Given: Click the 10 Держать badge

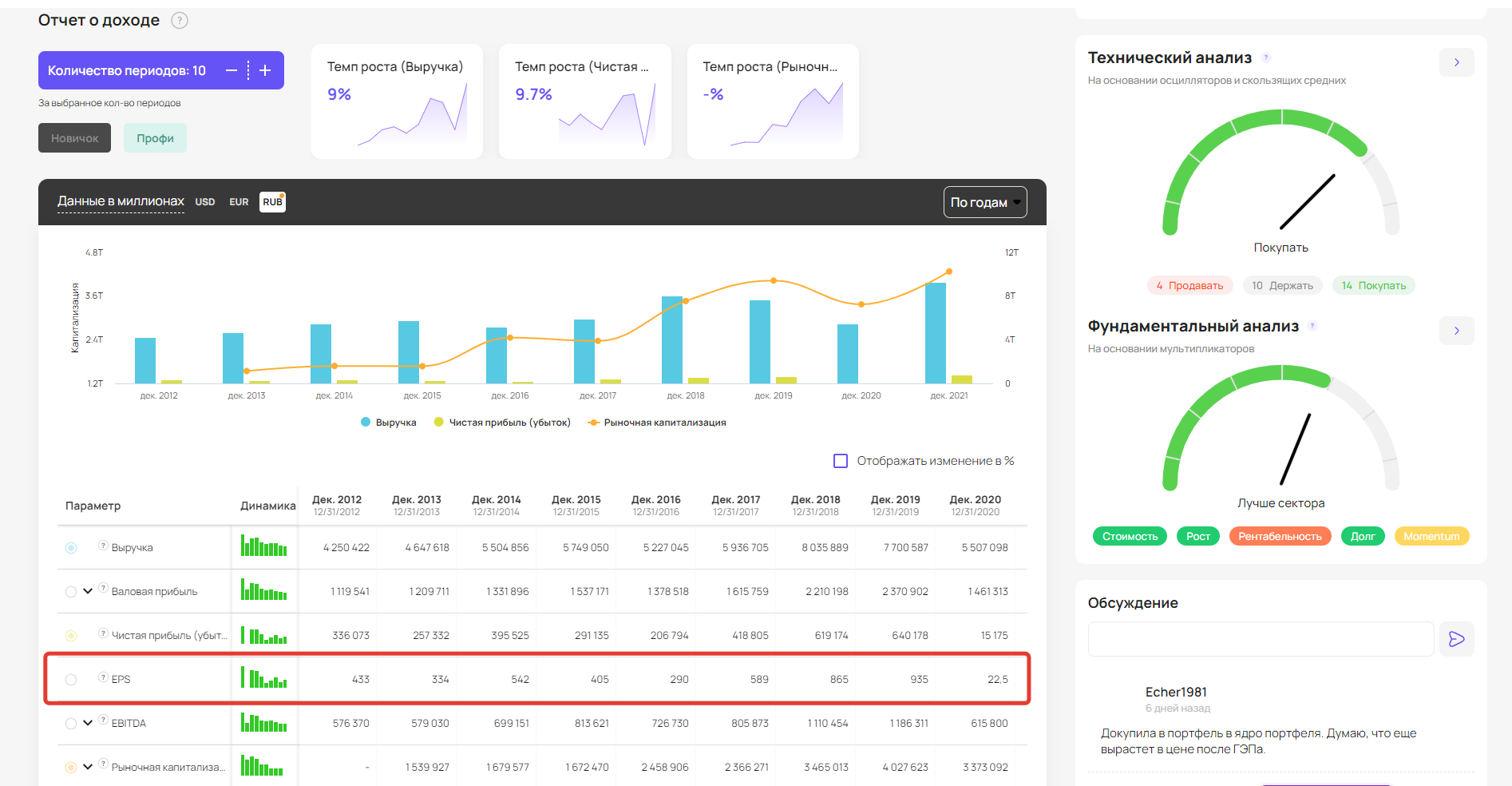Looking at the screenshot, I should point(1283,285).
